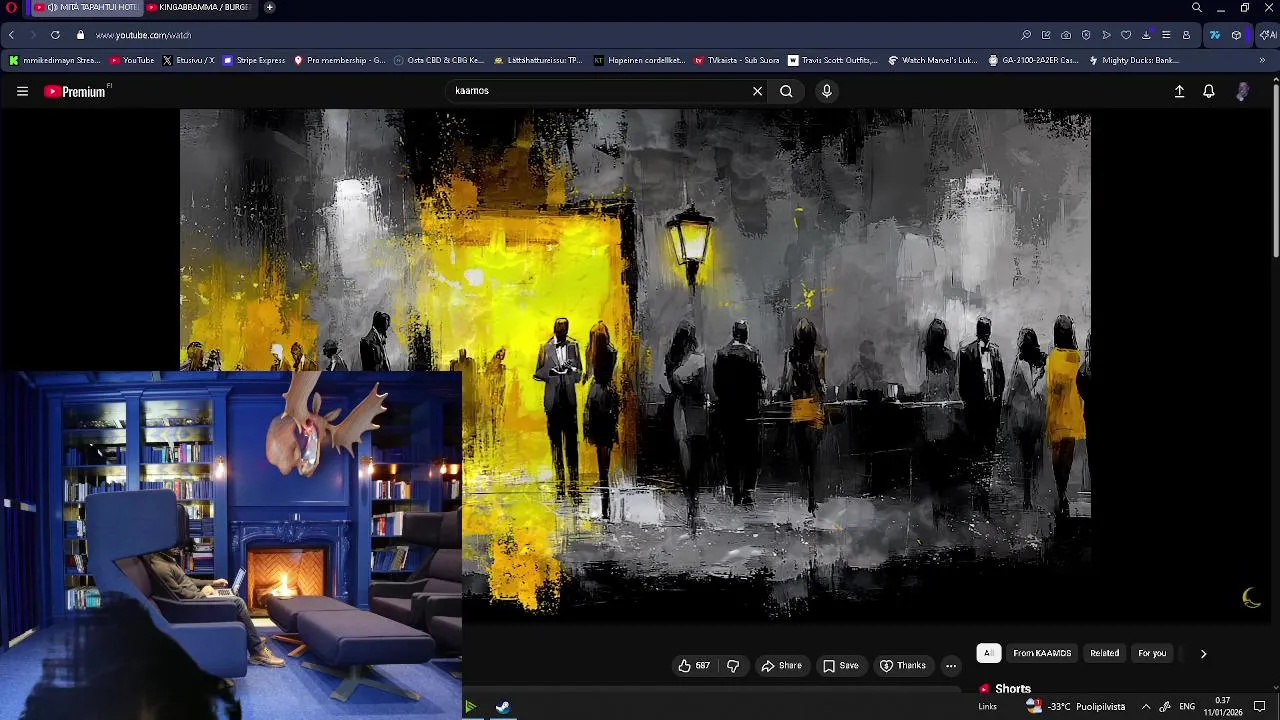Select the From KAAMOS filter chip

[x=1042, y=653]
